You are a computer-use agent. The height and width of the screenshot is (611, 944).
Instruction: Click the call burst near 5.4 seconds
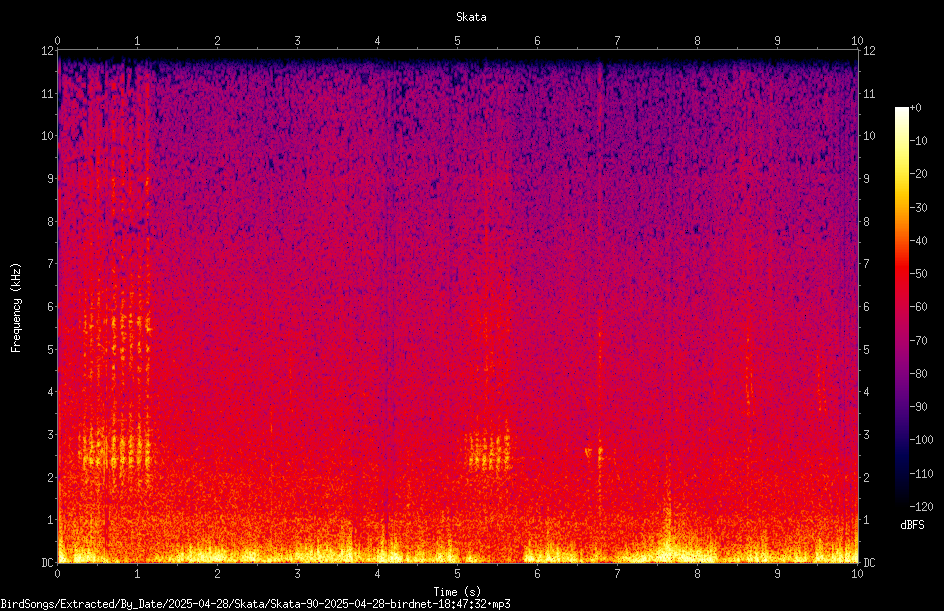click(489, 450)
